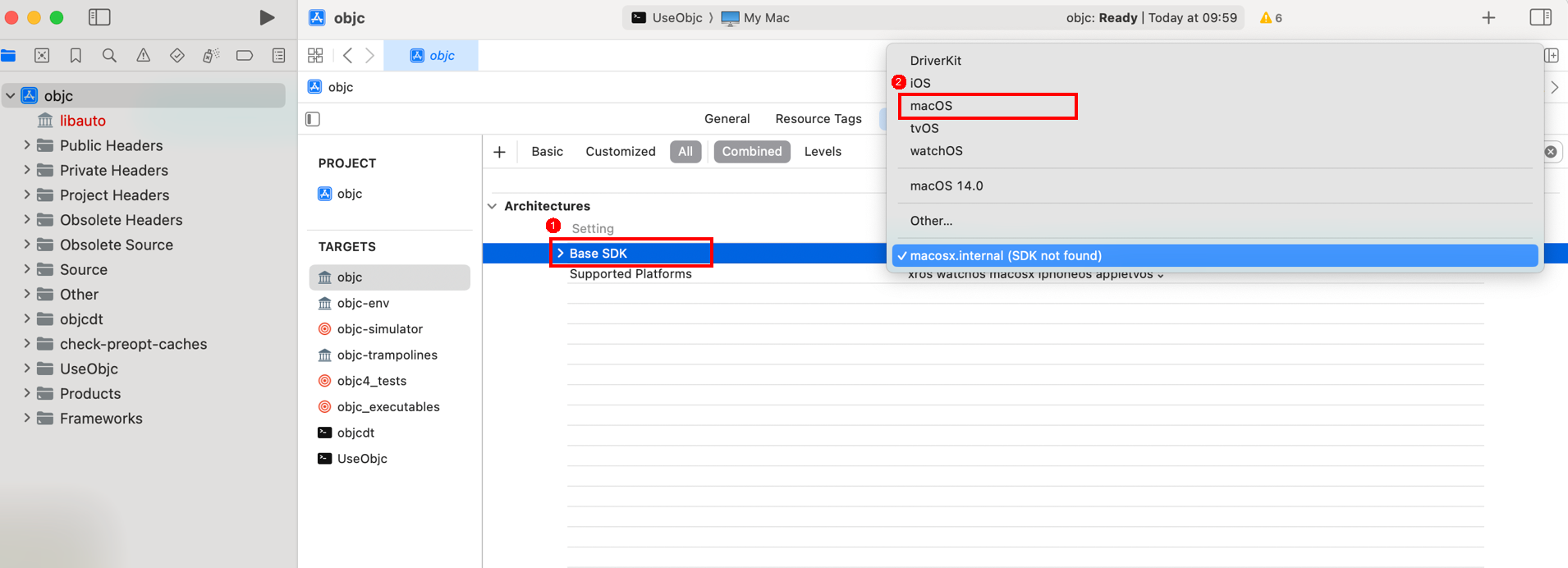Clear the build settings search filter
Screen dimensions: 1568x568
click(x=1551, y=152)
